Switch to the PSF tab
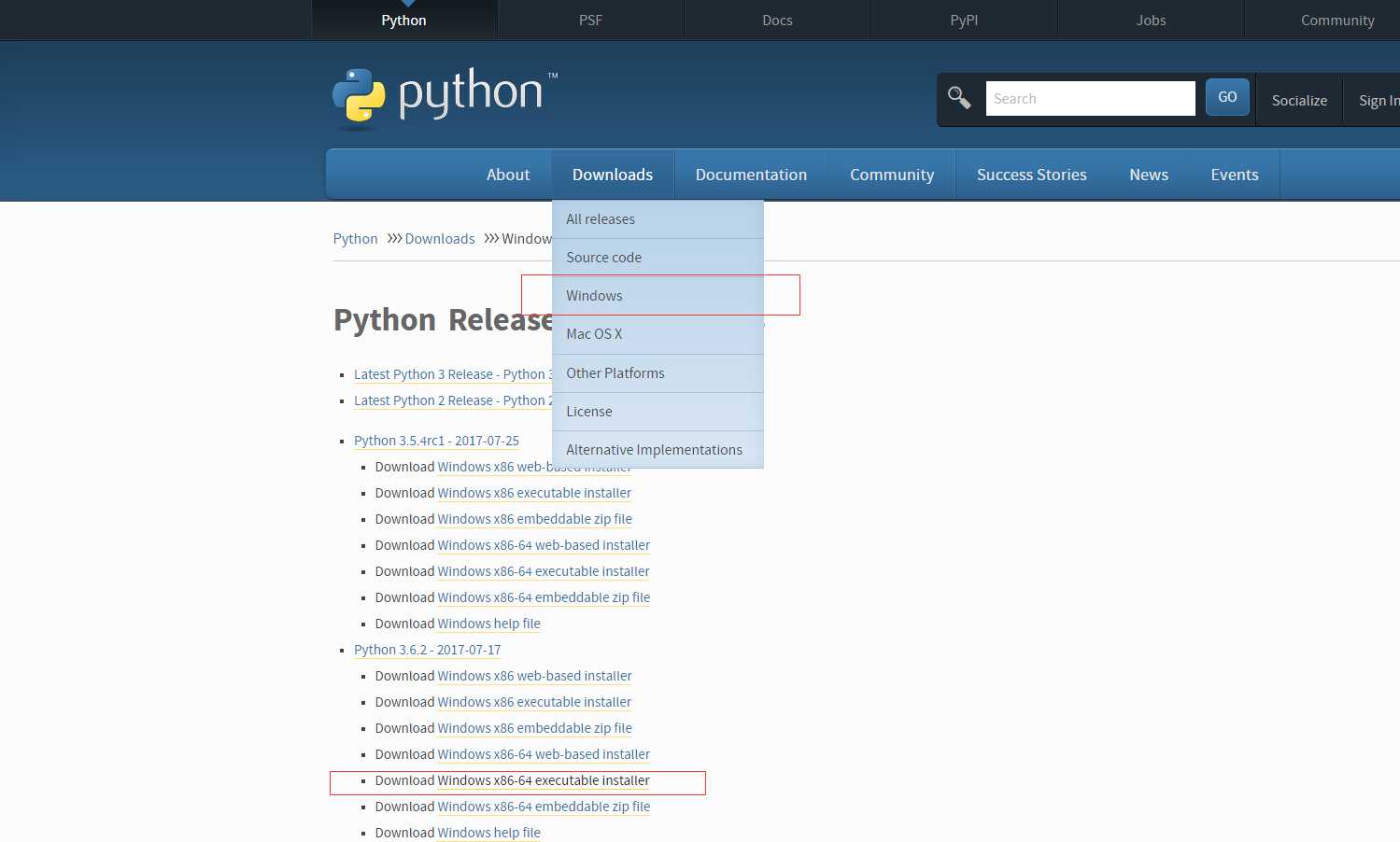This screenshot has width=1400, height=842. pyautogui.click(x=590, y=20)
